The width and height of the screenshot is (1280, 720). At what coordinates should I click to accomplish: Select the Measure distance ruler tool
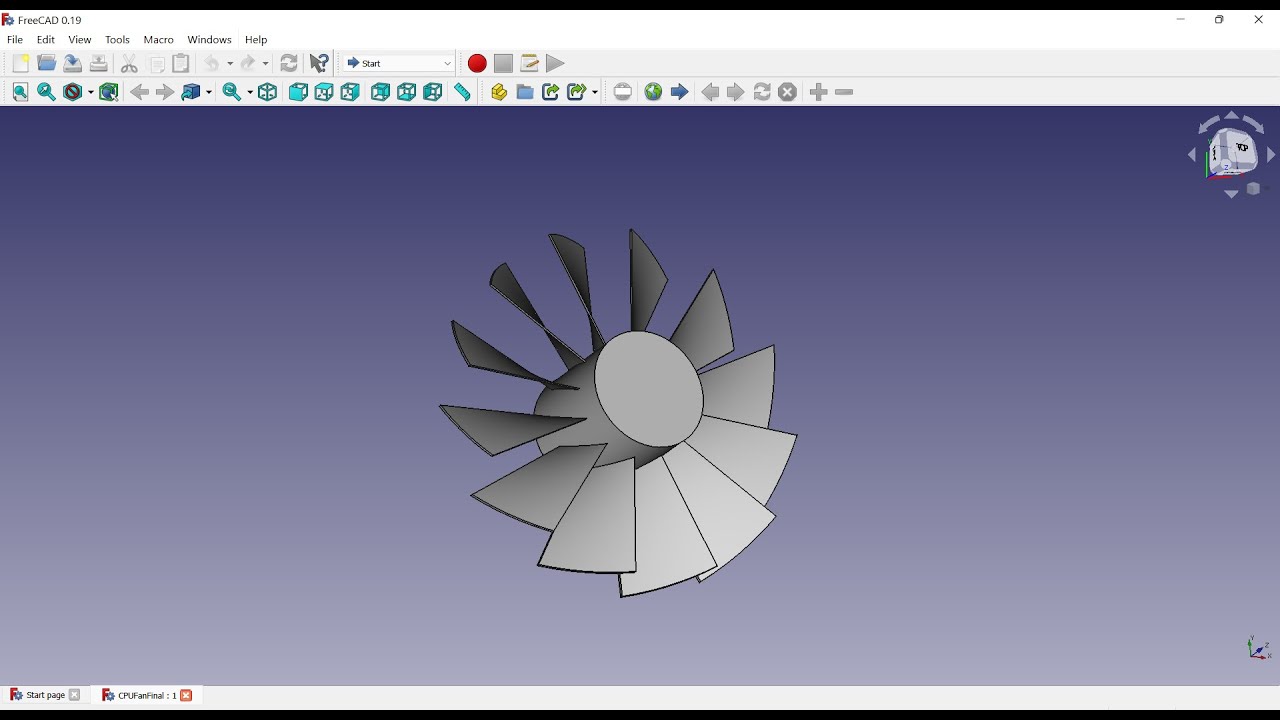point(462,92)
